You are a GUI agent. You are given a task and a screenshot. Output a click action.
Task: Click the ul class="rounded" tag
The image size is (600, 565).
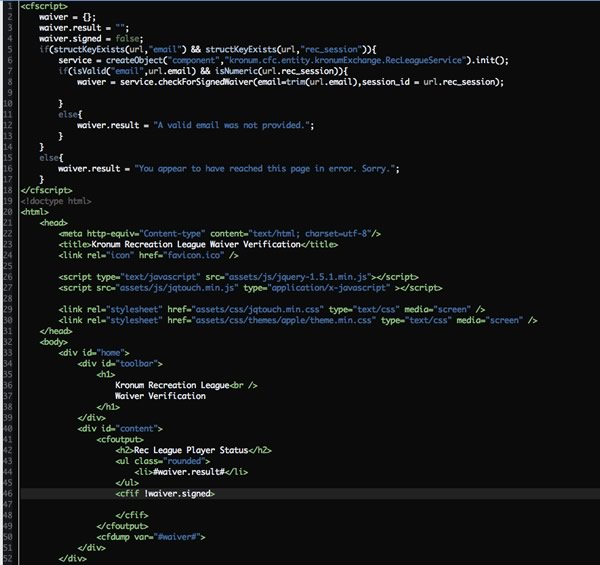163,461
